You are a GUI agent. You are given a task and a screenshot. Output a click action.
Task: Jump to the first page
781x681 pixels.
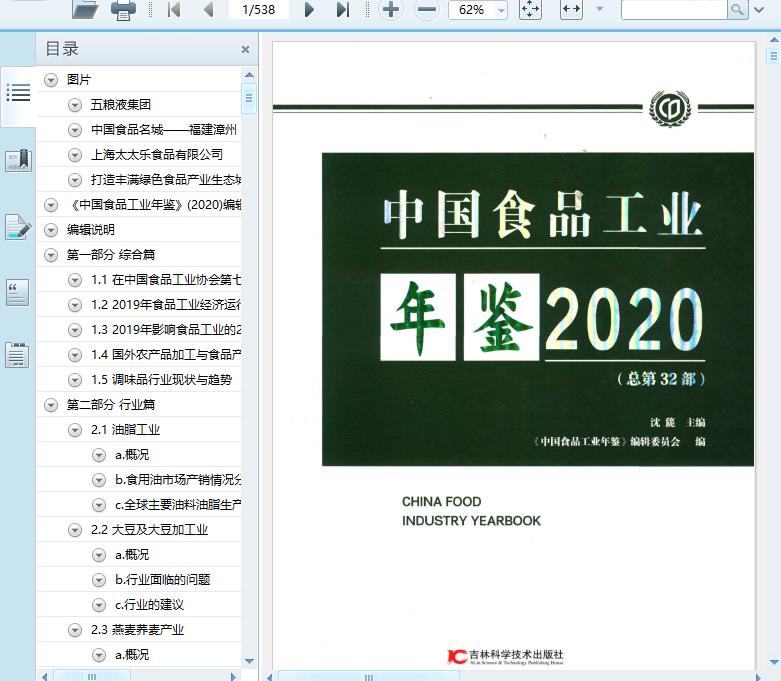click(x=174, y=9)
